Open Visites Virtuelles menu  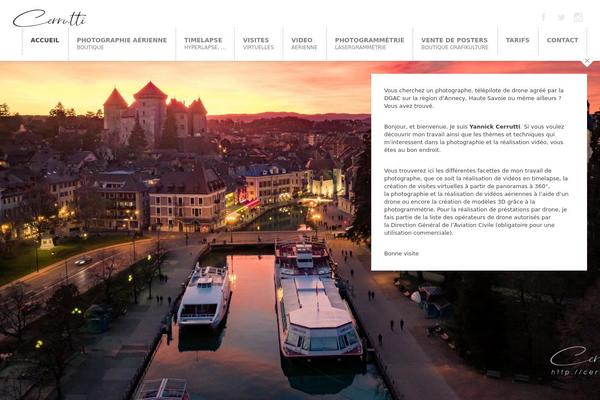[258, 43]
